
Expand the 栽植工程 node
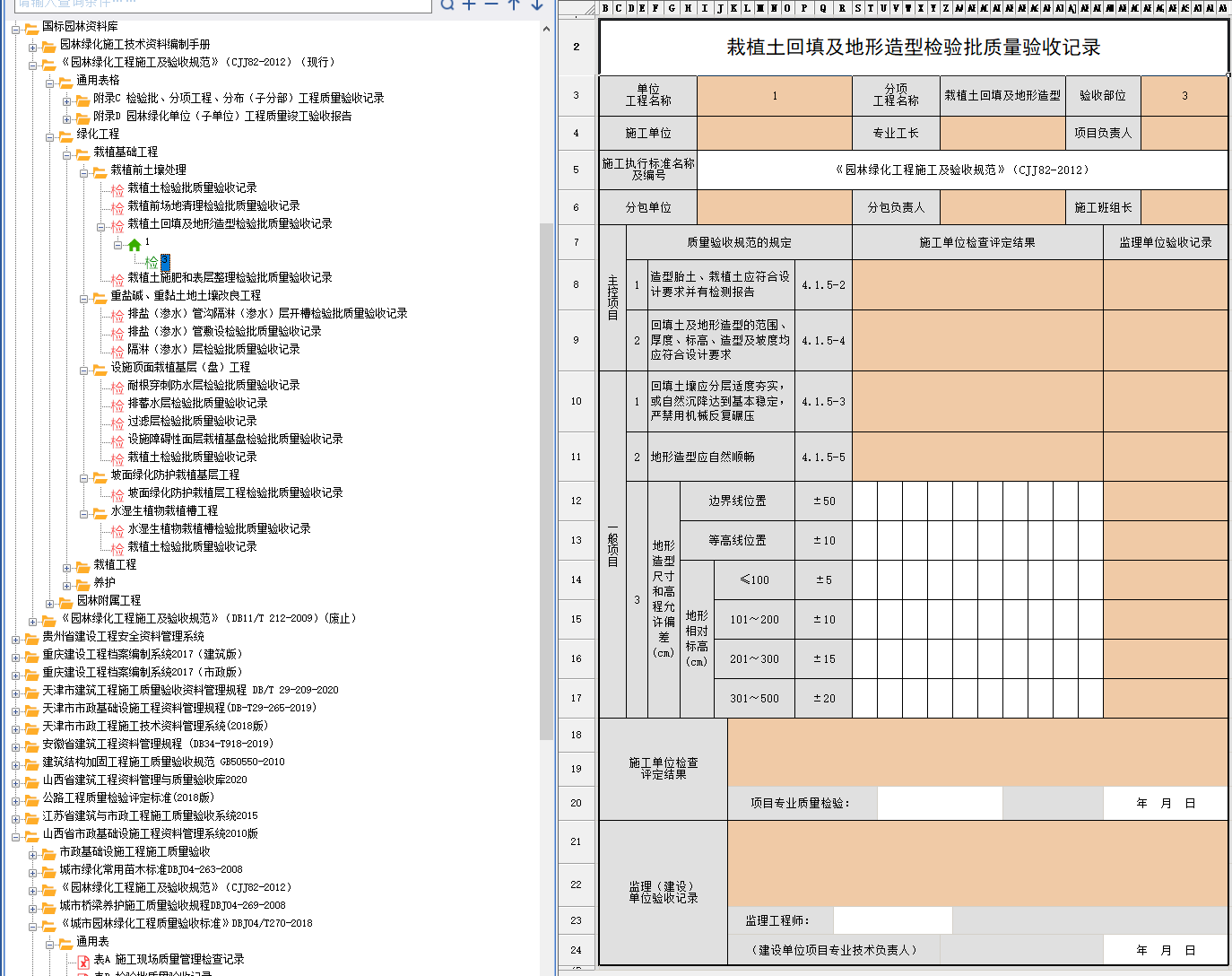(67, 567)
